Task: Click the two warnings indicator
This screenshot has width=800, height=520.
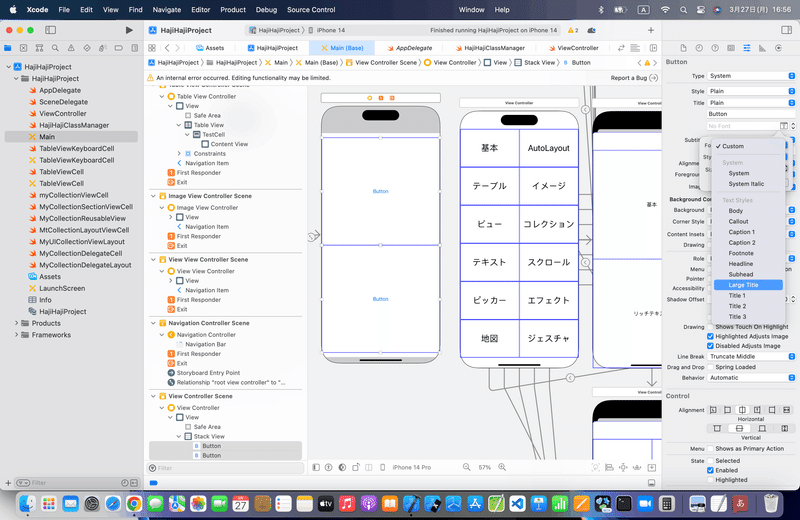Action: click(x=573, y=30)
